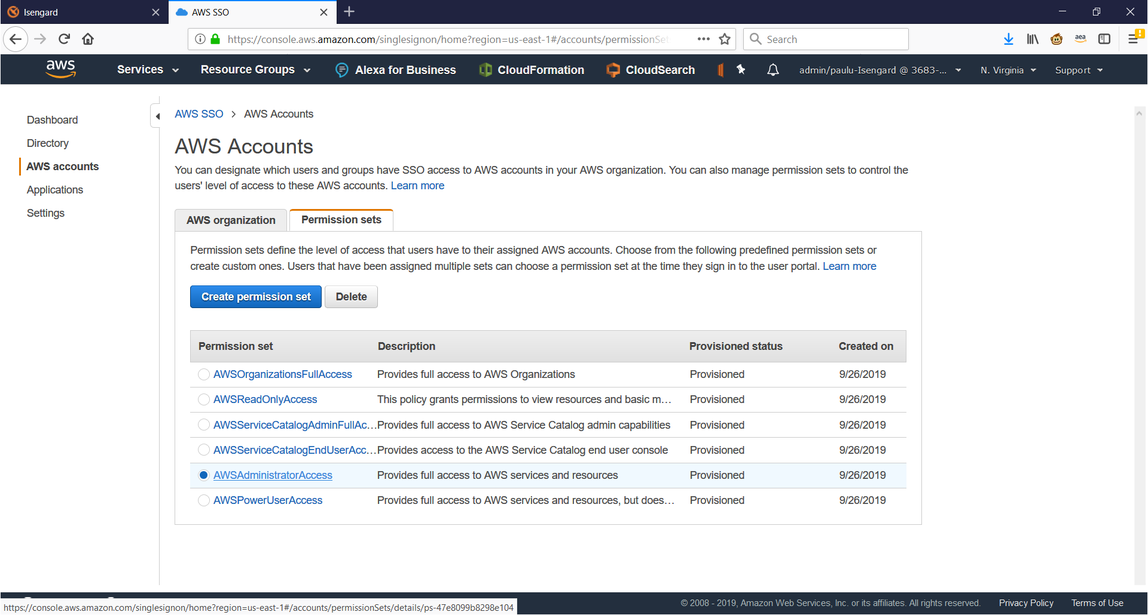Click the AWS logo home icon
The height and width of the screenshot is (615, 1148).
click(60, 69)
